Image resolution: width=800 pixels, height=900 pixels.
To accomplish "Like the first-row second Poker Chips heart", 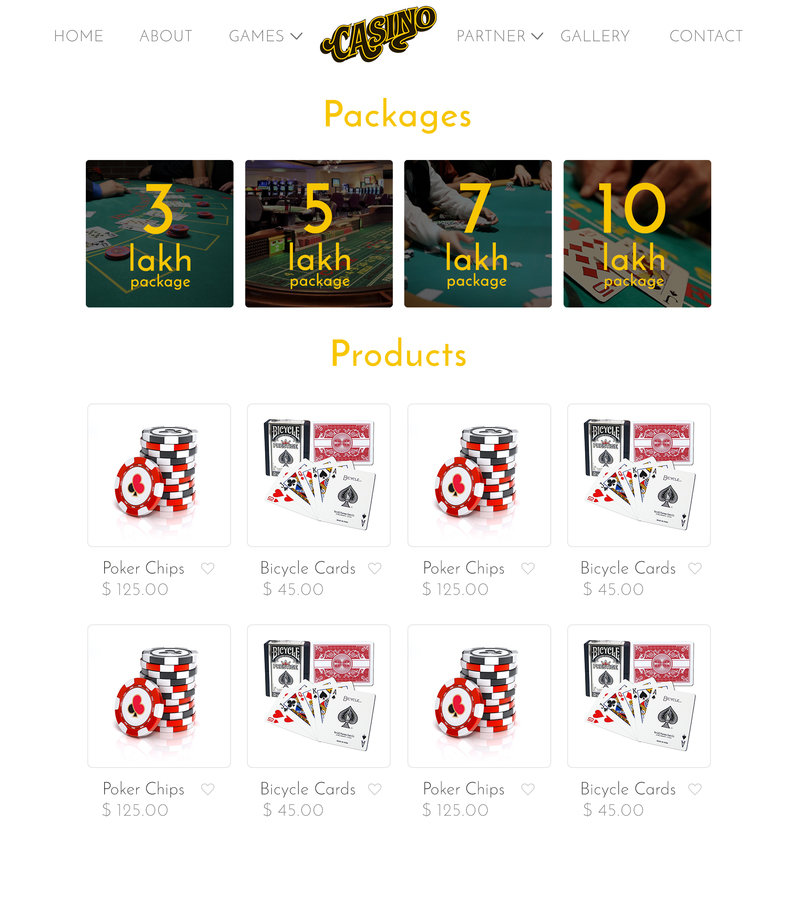I will click(x=528, y=568).
